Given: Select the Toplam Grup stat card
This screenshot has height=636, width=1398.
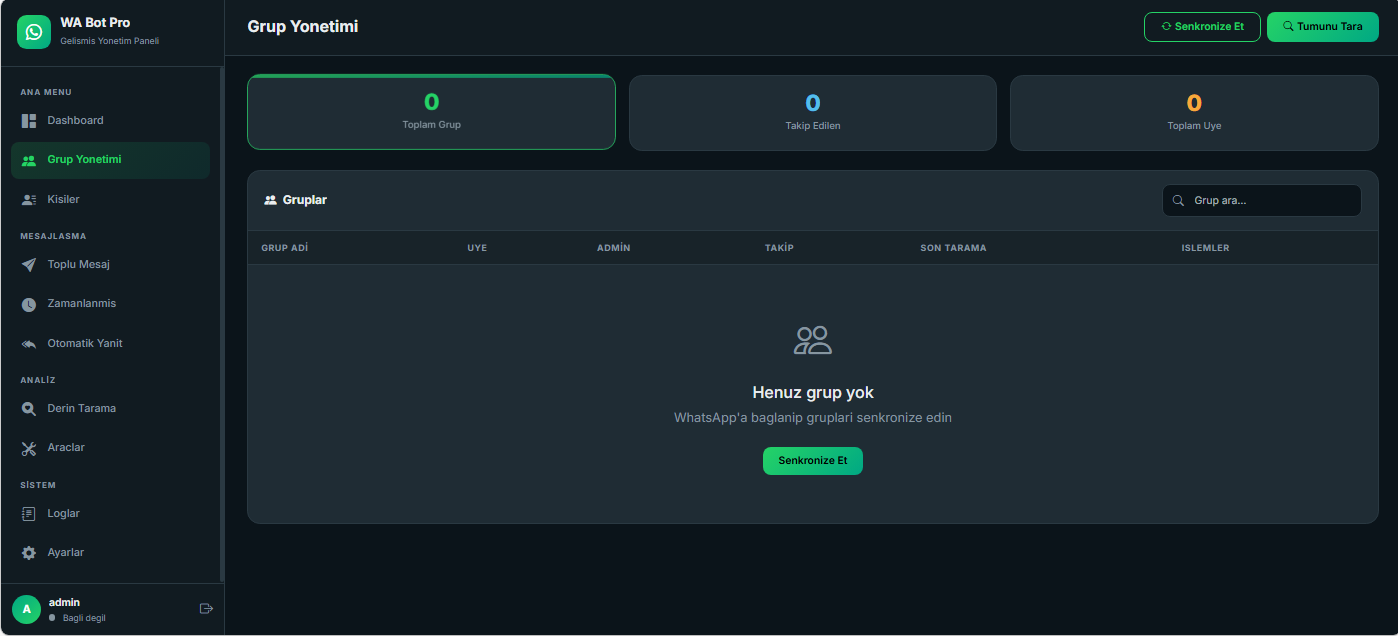Looking at the screenshot, I should (x=431, y=112).
